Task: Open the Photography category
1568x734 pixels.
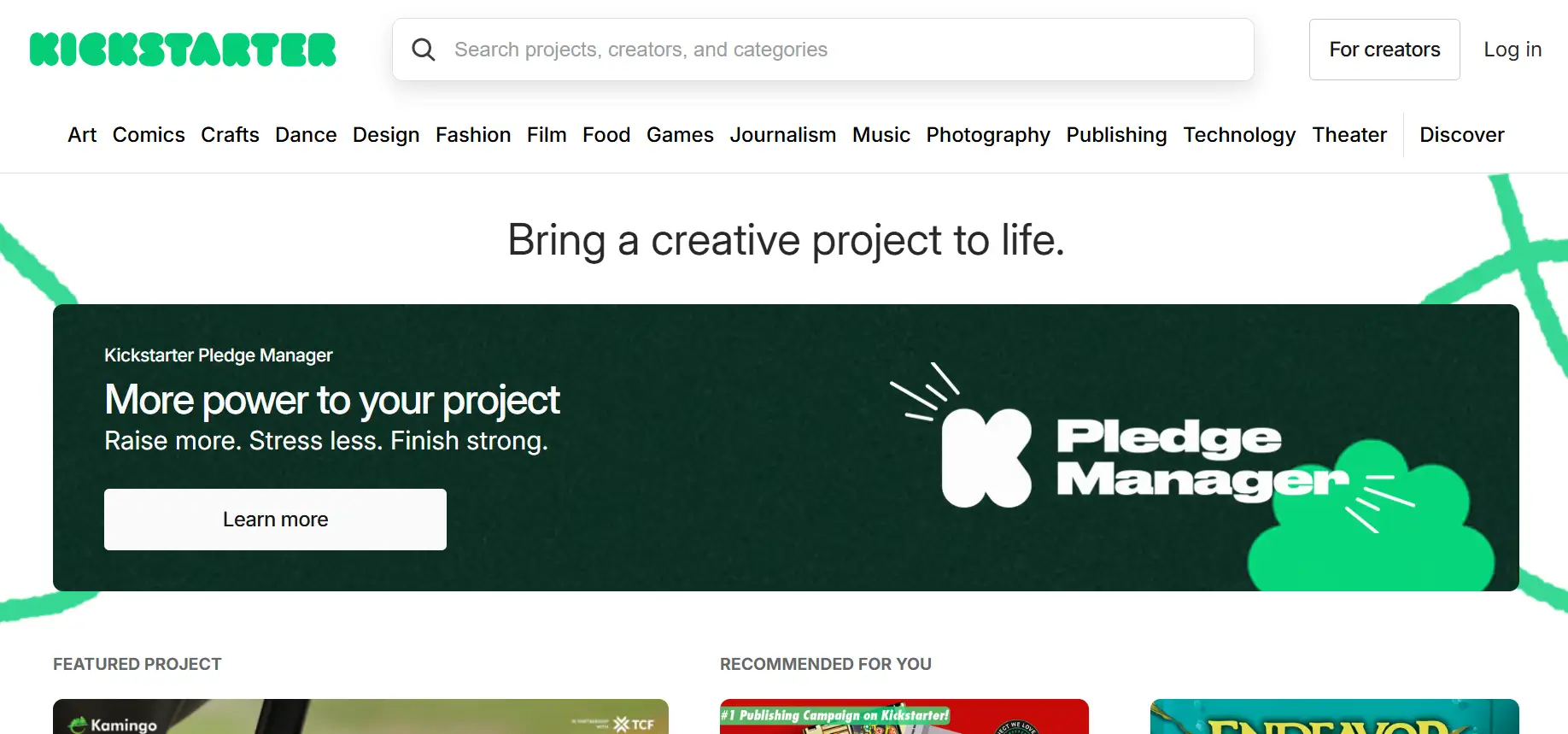Action: [x=988, y=135]
